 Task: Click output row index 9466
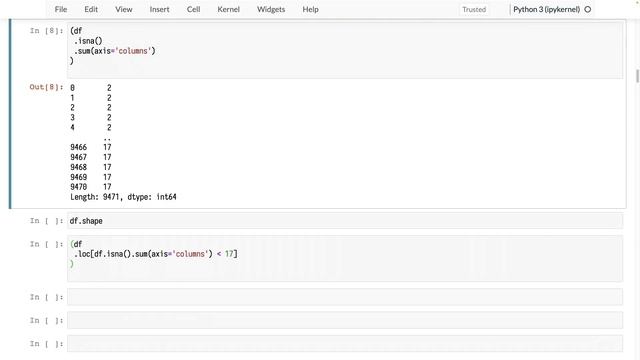click(x=78, y=147)
